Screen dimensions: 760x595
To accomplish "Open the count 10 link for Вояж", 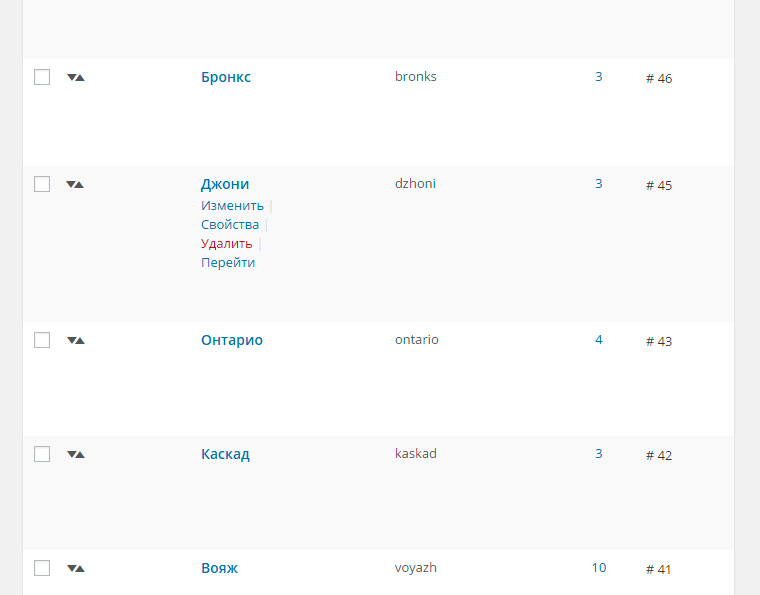I will [x=599, y=568].
